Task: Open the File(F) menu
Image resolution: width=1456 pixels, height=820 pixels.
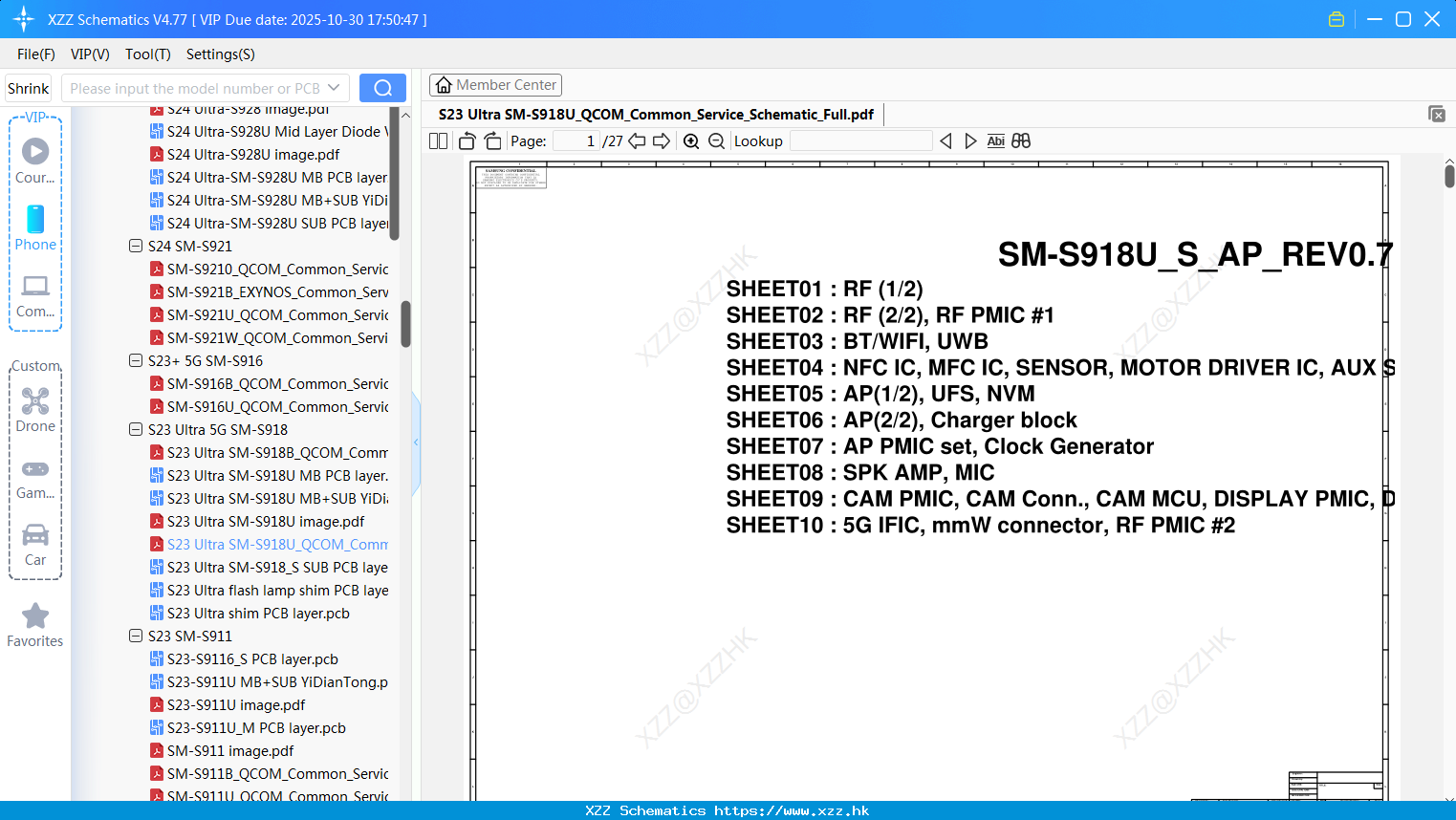Action: pos(36,54)
